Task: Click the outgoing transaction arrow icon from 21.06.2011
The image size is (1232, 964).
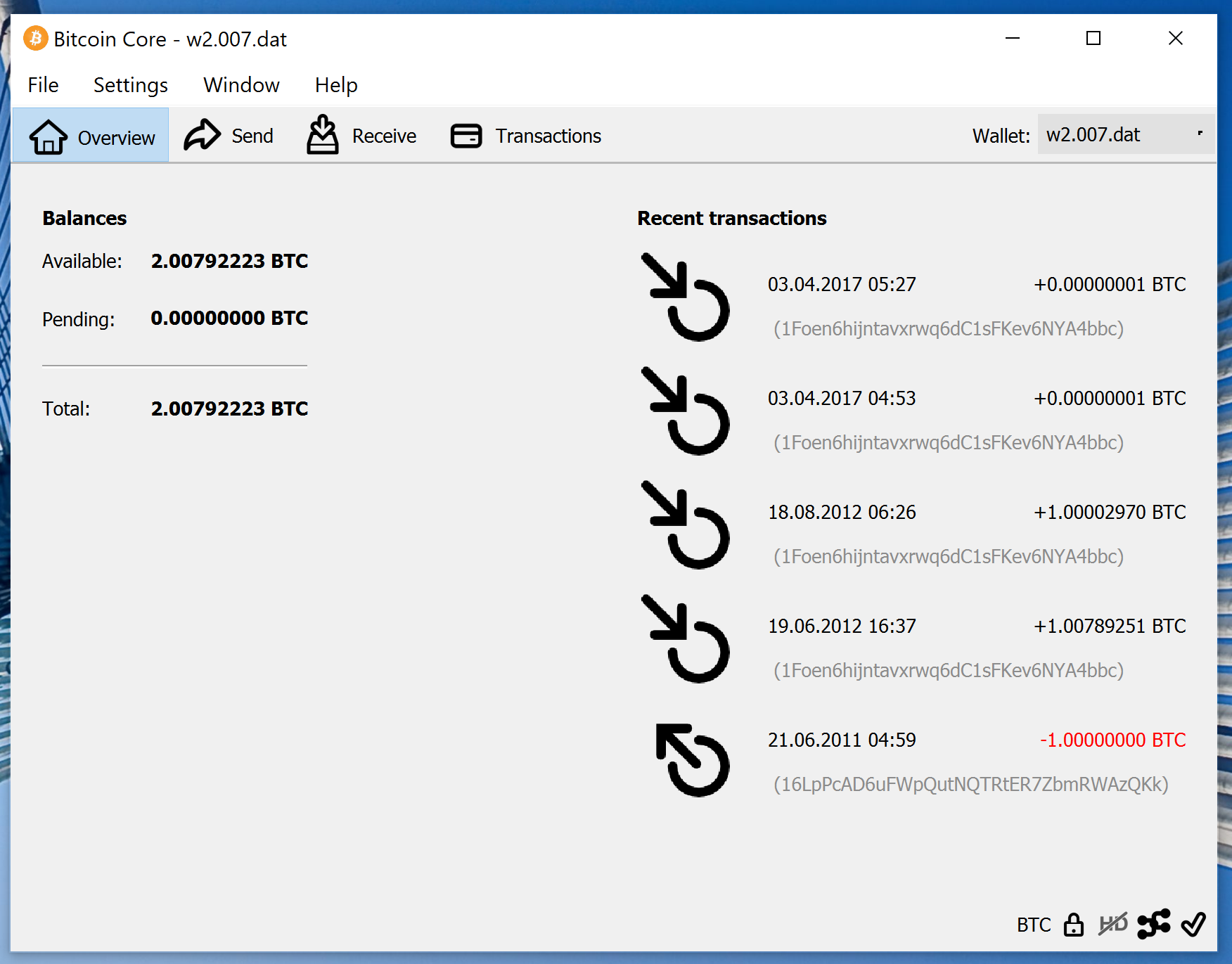Action: click(691, 760)
